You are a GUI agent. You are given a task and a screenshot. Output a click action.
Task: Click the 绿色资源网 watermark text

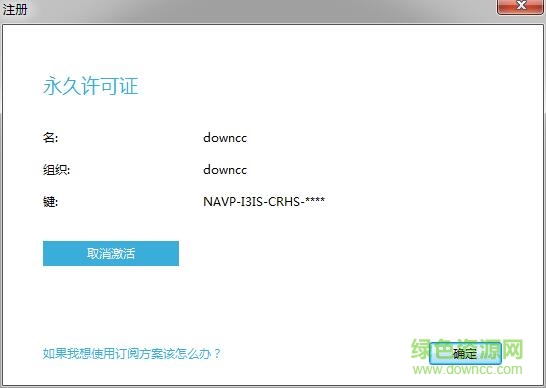(x=467, y=349)
